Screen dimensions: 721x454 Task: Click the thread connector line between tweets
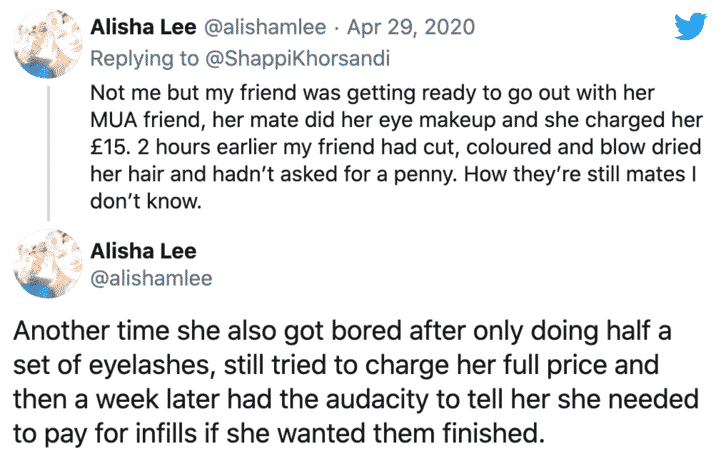pyautogui.click(x=48, y=153)
